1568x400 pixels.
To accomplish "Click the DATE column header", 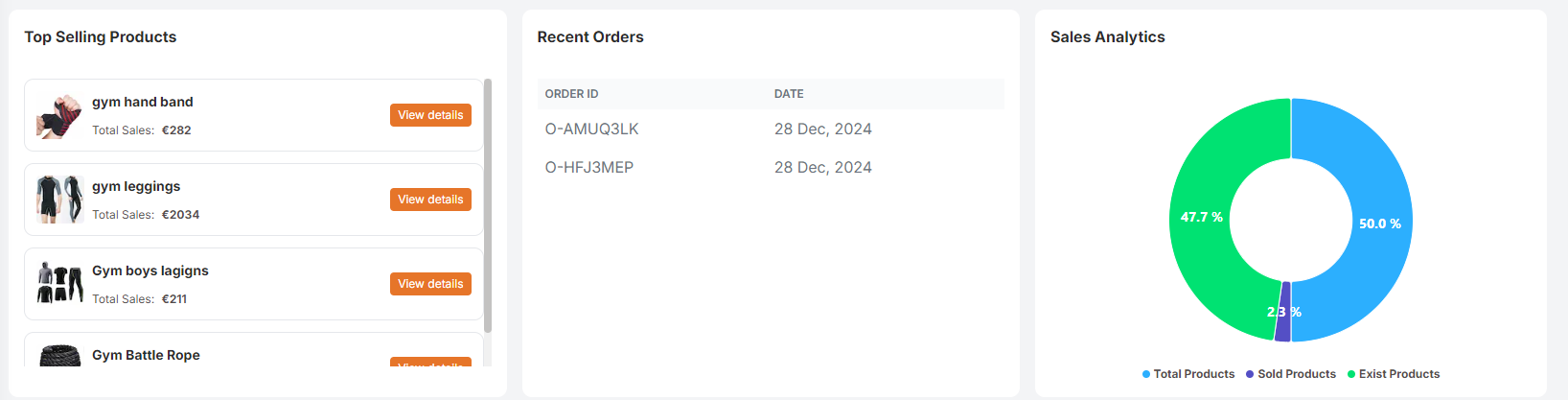I will (x=789, y=94).
